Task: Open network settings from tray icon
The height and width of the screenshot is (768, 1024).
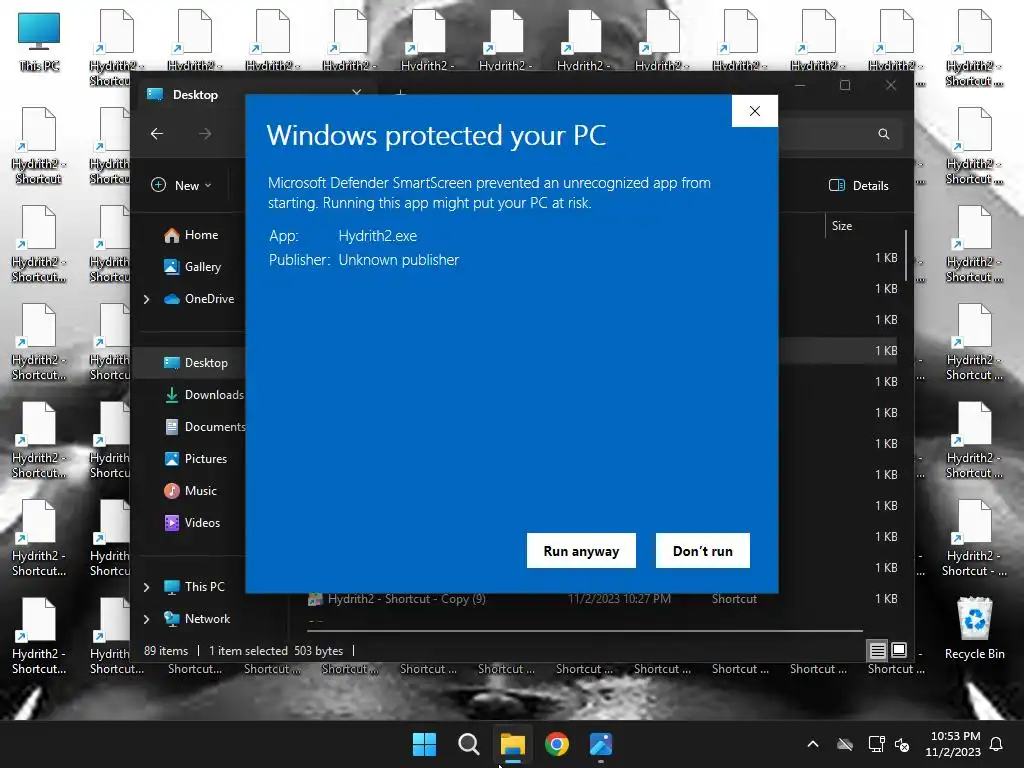Action: [x=876, y=744]
